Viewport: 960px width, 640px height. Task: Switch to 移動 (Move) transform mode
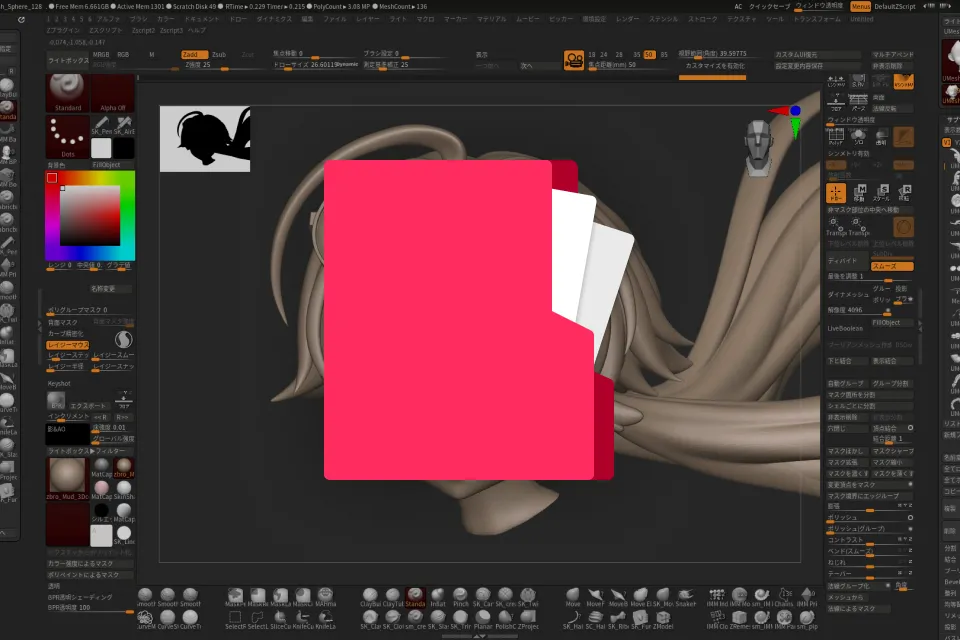pyautogui.click(x=860, y=192)
